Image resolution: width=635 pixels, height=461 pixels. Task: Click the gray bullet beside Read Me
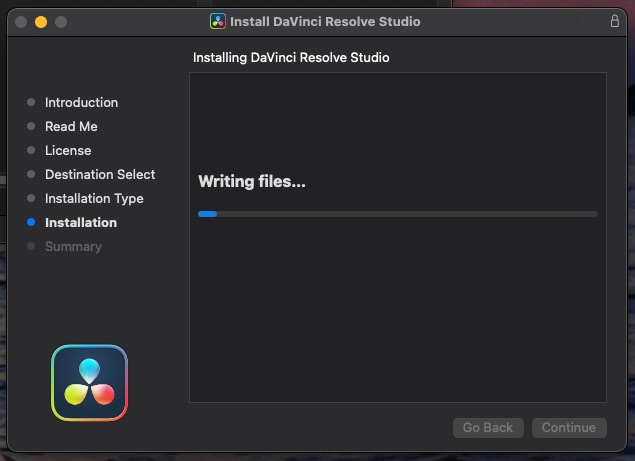coord(31,126)
